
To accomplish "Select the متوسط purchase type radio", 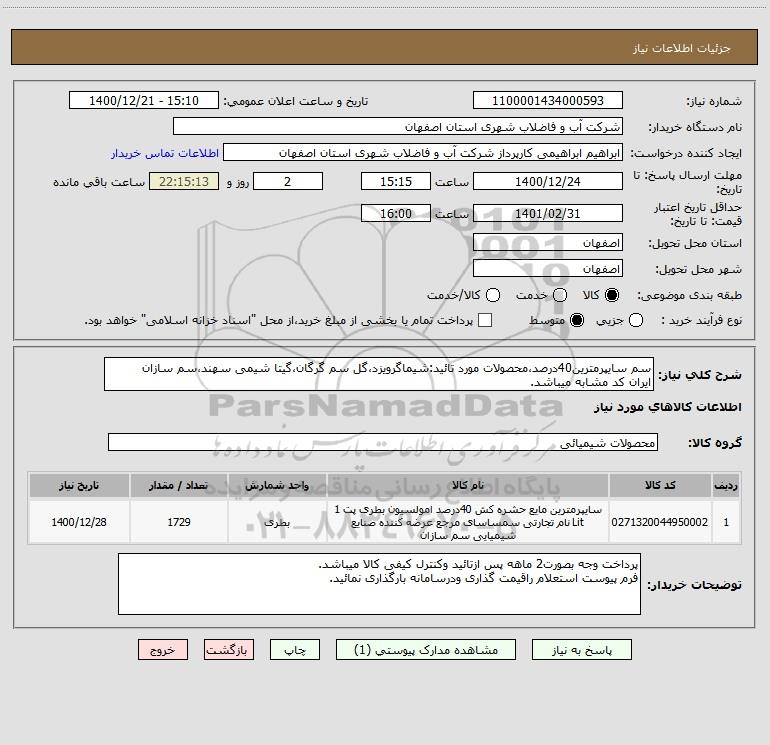I will [x=577, y=320].
